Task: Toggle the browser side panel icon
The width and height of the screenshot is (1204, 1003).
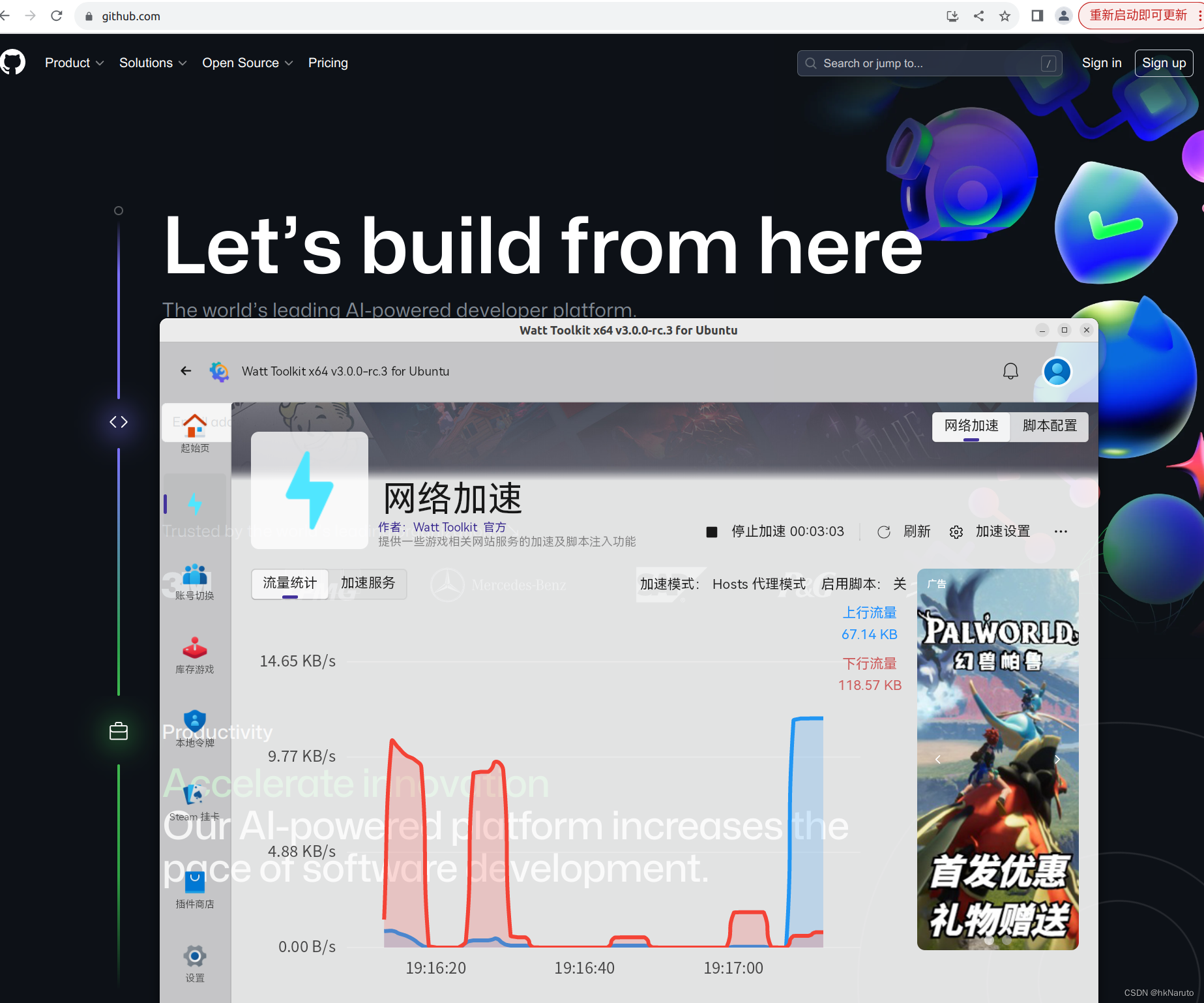Action: (1037, 16)
